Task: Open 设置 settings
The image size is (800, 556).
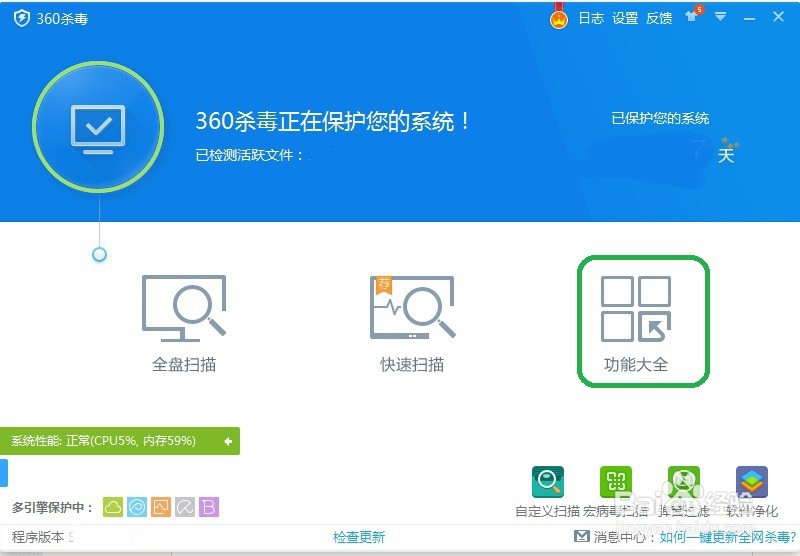Action: pyautogui.click(x=625, y=18)
